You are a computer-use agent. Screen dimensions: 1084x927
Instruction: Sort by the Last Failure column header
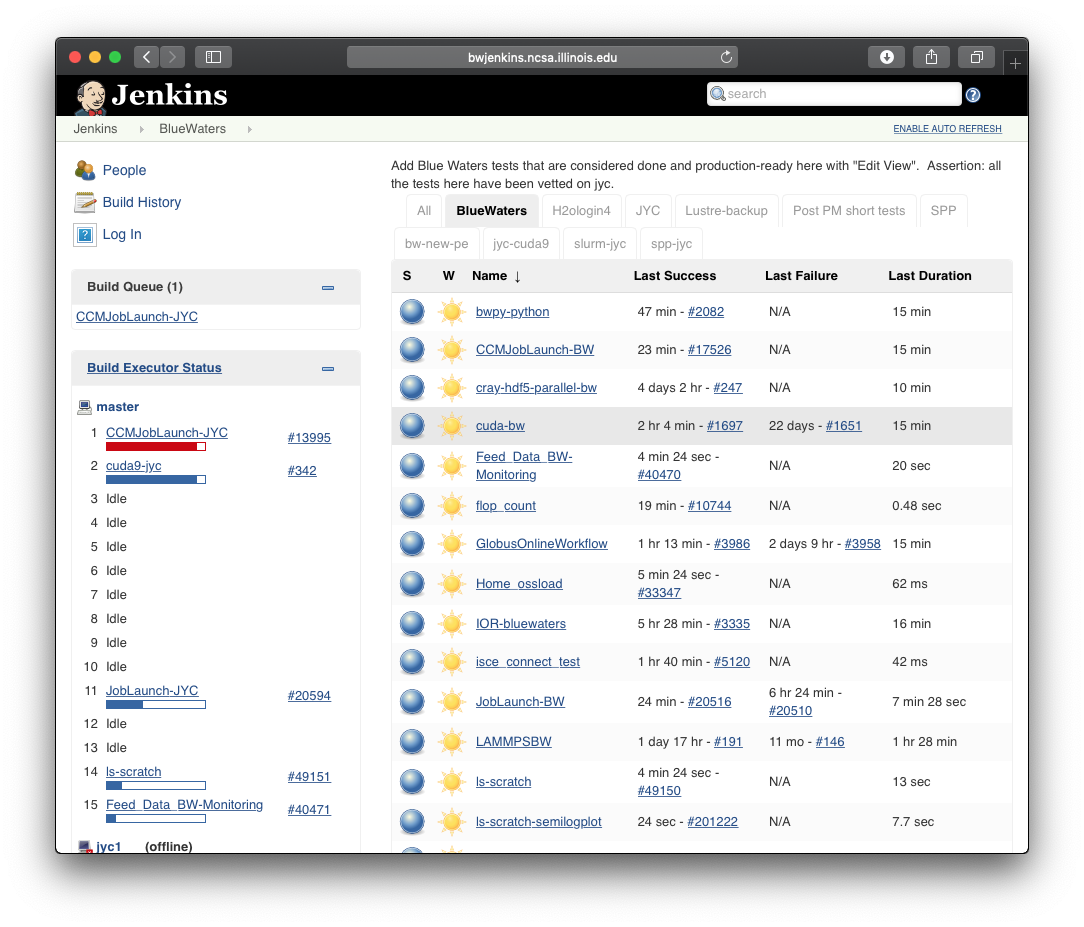point(801,276)
